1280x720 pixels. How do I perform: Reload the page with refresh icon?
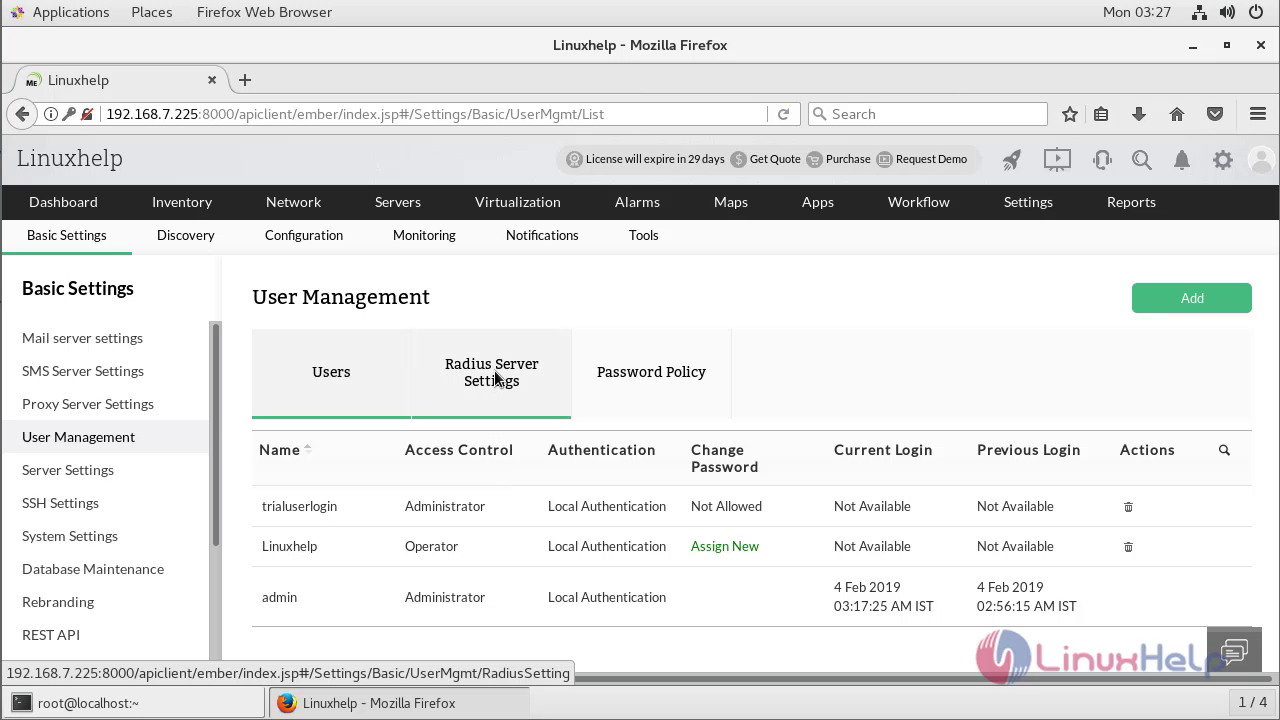click(x=783, y=114)
